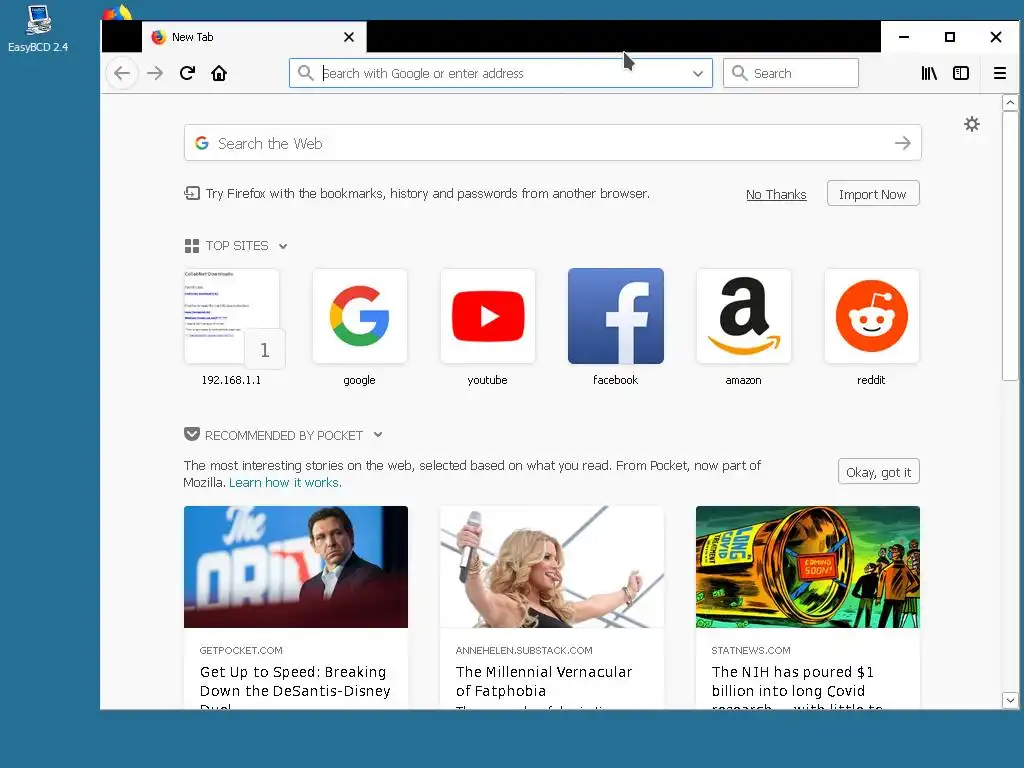1024x768 pixels.
Task: Click the TOP SITES heading text
Action: pyautogui.click(x=237, y=246)
